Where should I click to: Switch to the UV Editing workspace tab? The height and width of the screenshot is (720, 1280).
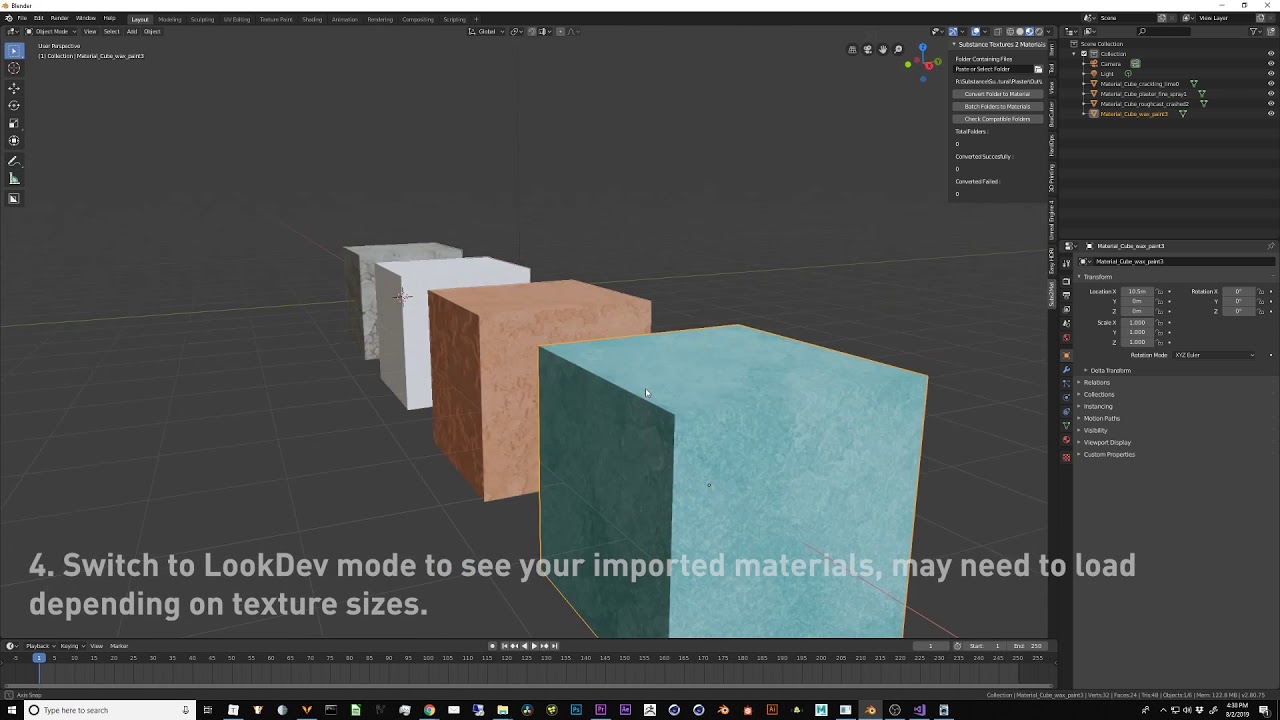tap(237, 19)
